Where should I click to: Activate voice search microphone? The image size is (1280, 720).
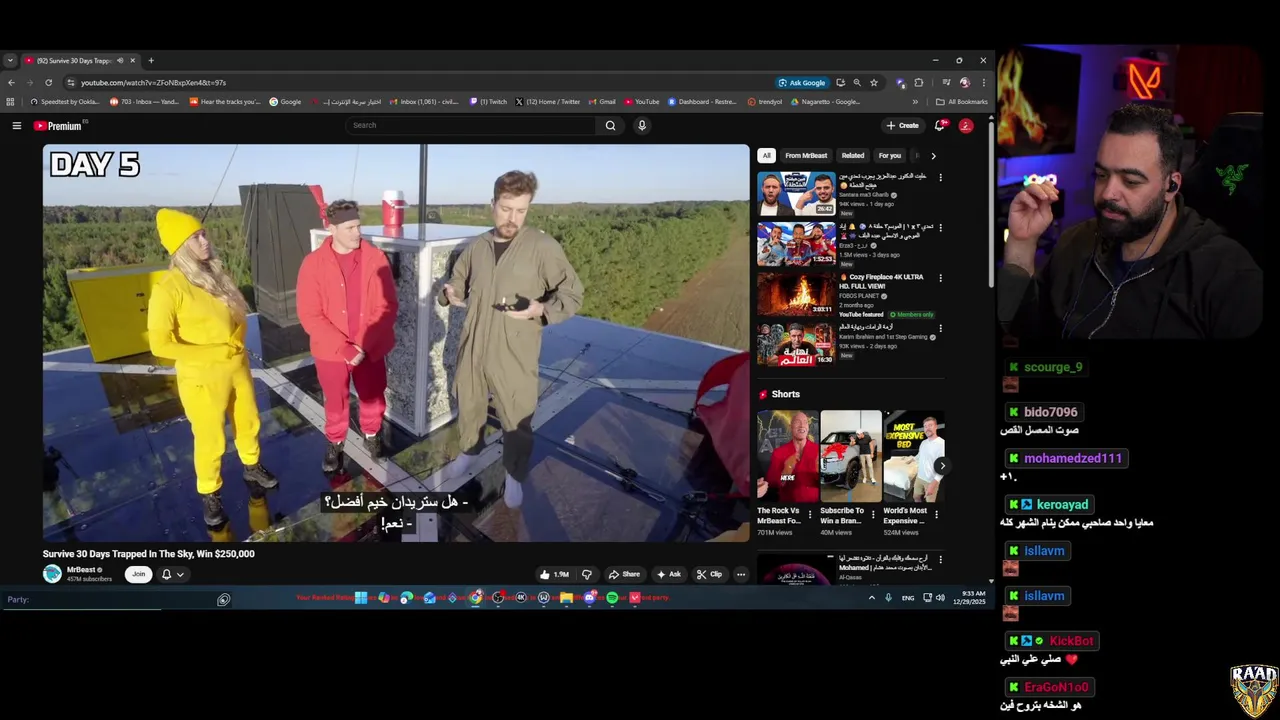tap(642, 125)
